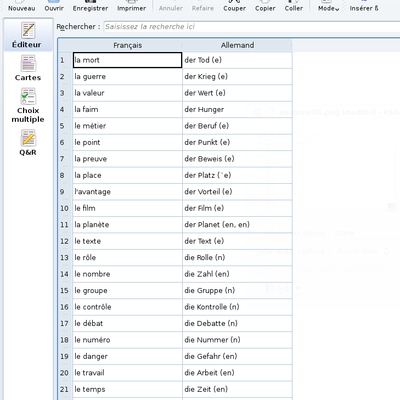Select cell 'le texte'
400x400 pixels.
pyautogui.click(x=127, y=241)
